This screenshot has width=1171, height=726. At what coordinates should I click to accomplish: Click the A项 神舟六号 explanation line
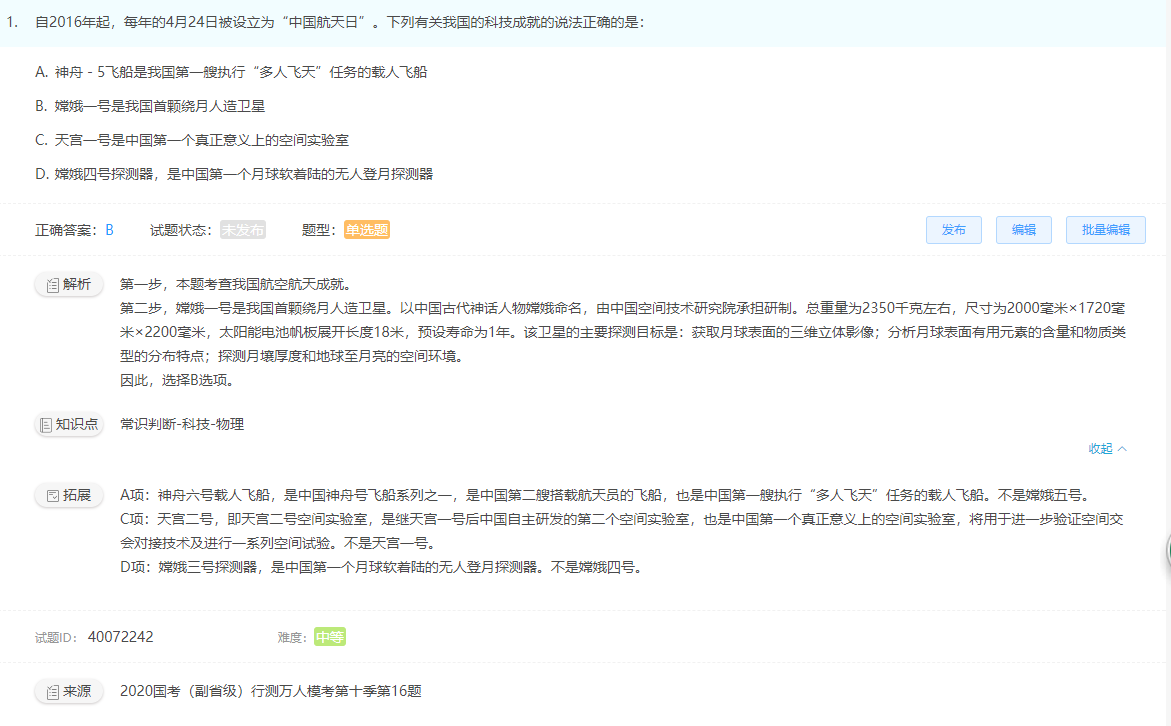[606, 495]
